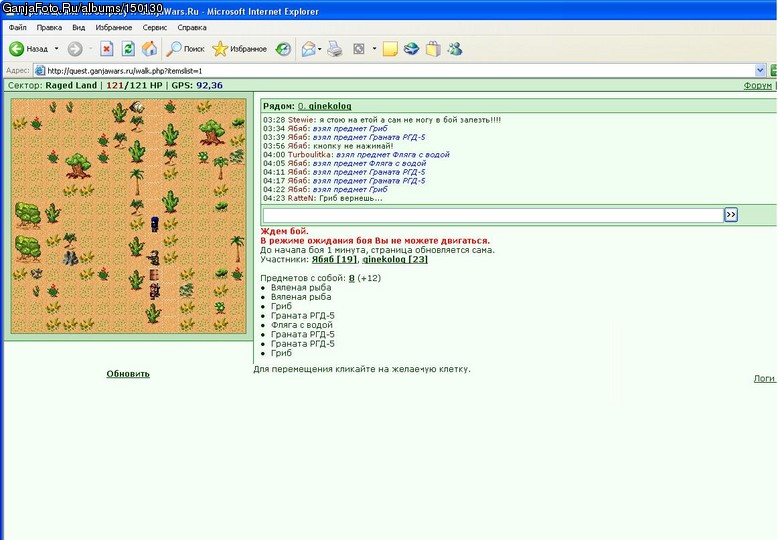Click the Stop page loading icon
Viewport: 778px width, 540px height.
pyautogui.click(x=107, y=49)
